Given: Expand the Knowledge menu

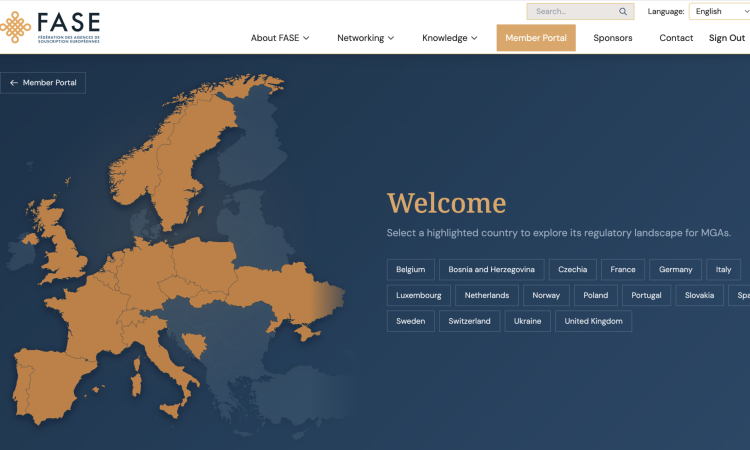Looking at the screenshot, I should pyautogui.click(x=450, y=38).
